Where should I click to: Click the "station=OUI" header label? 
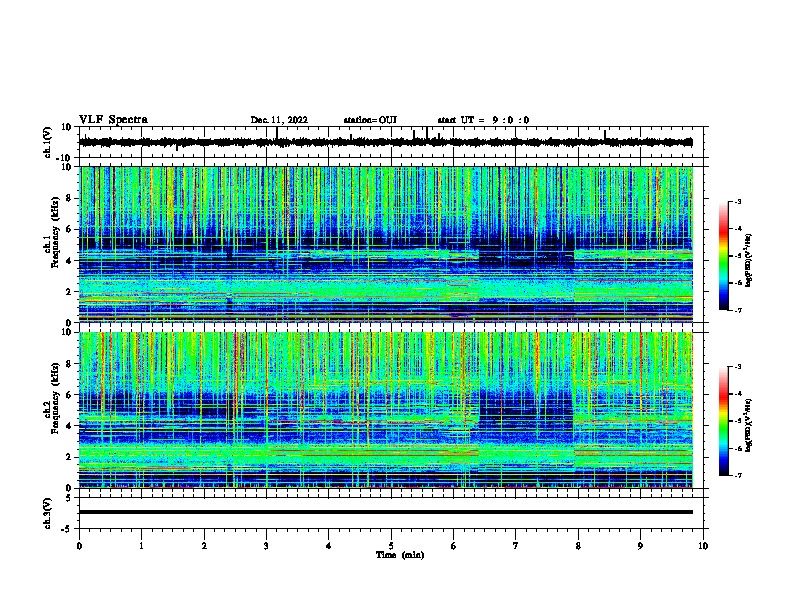pos(370,120)
